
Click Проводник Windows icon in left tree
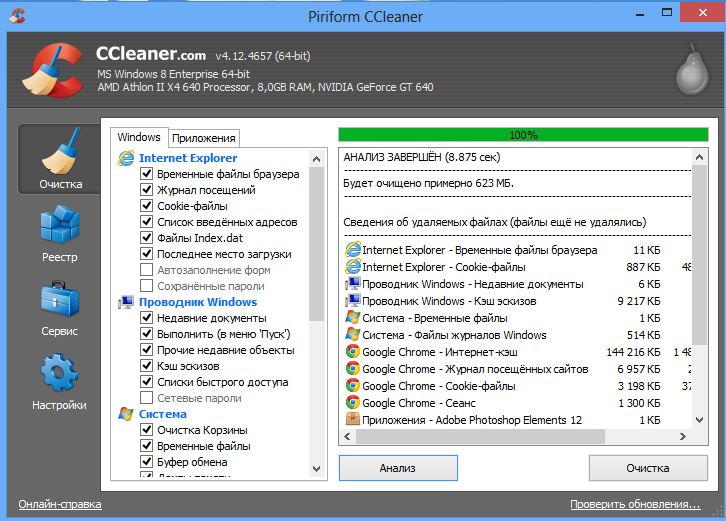point(125,302)
